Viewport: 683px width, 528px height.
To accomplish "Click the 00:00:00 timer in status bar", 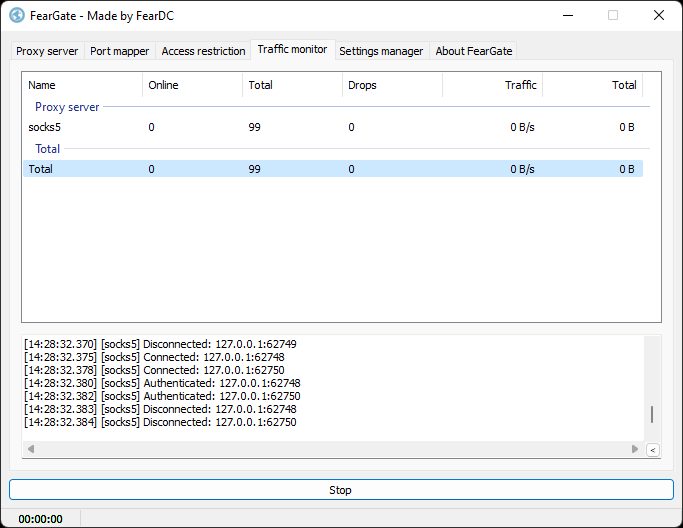I will pos(41,519).
